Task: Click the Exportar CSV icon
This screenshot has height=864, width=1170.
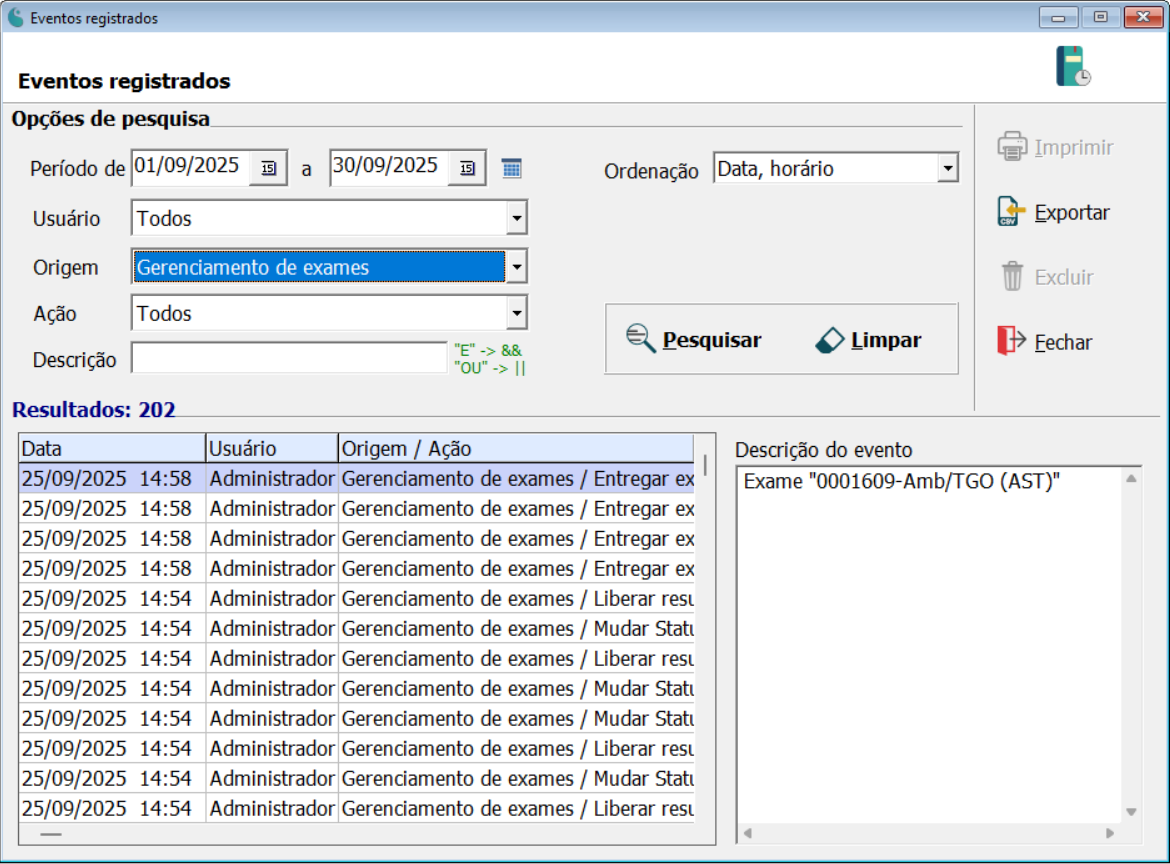Action: [1012, 212]
